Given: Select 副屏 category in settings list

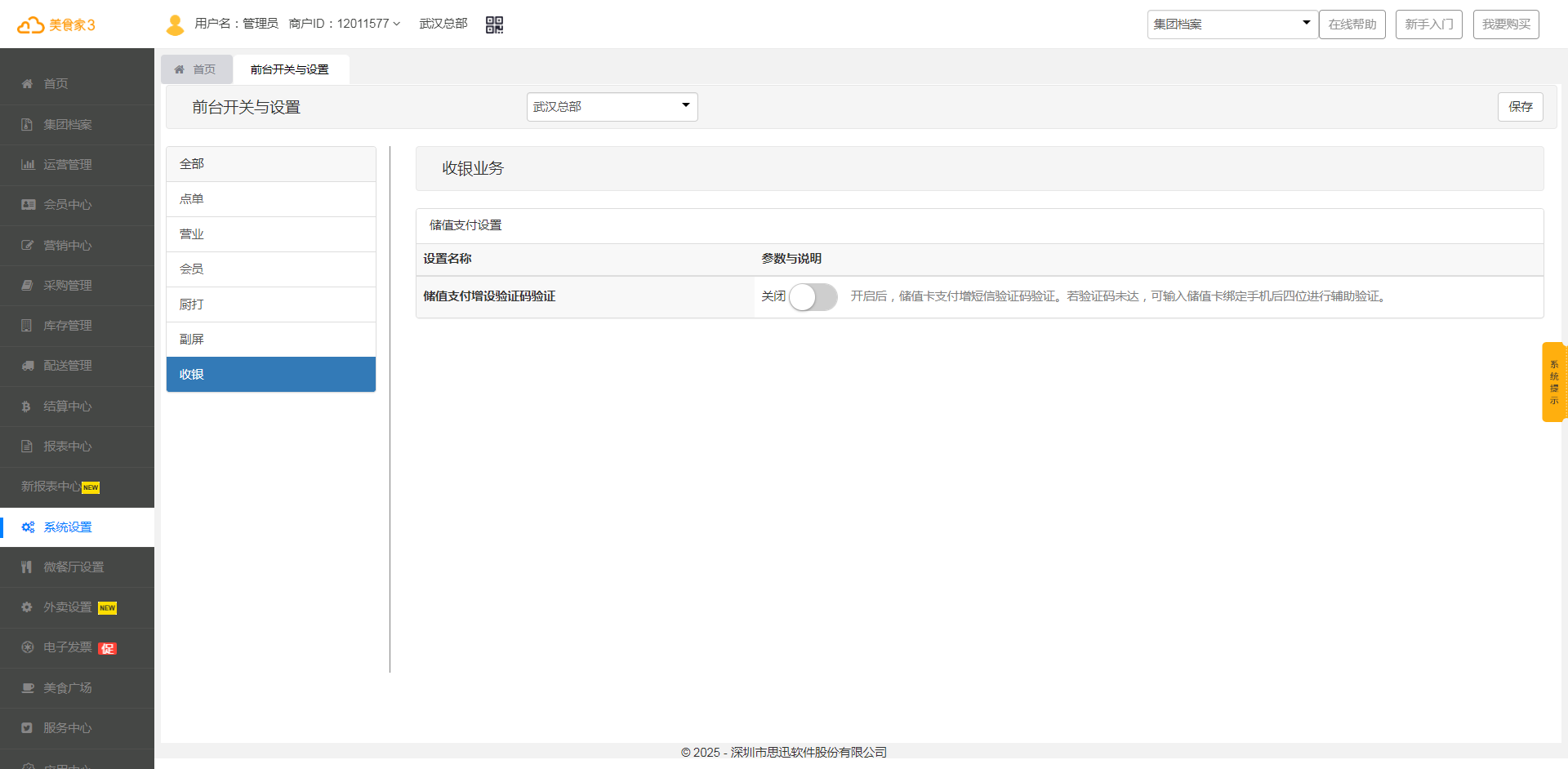Looking at the screenshot, I should click(270, 340).
